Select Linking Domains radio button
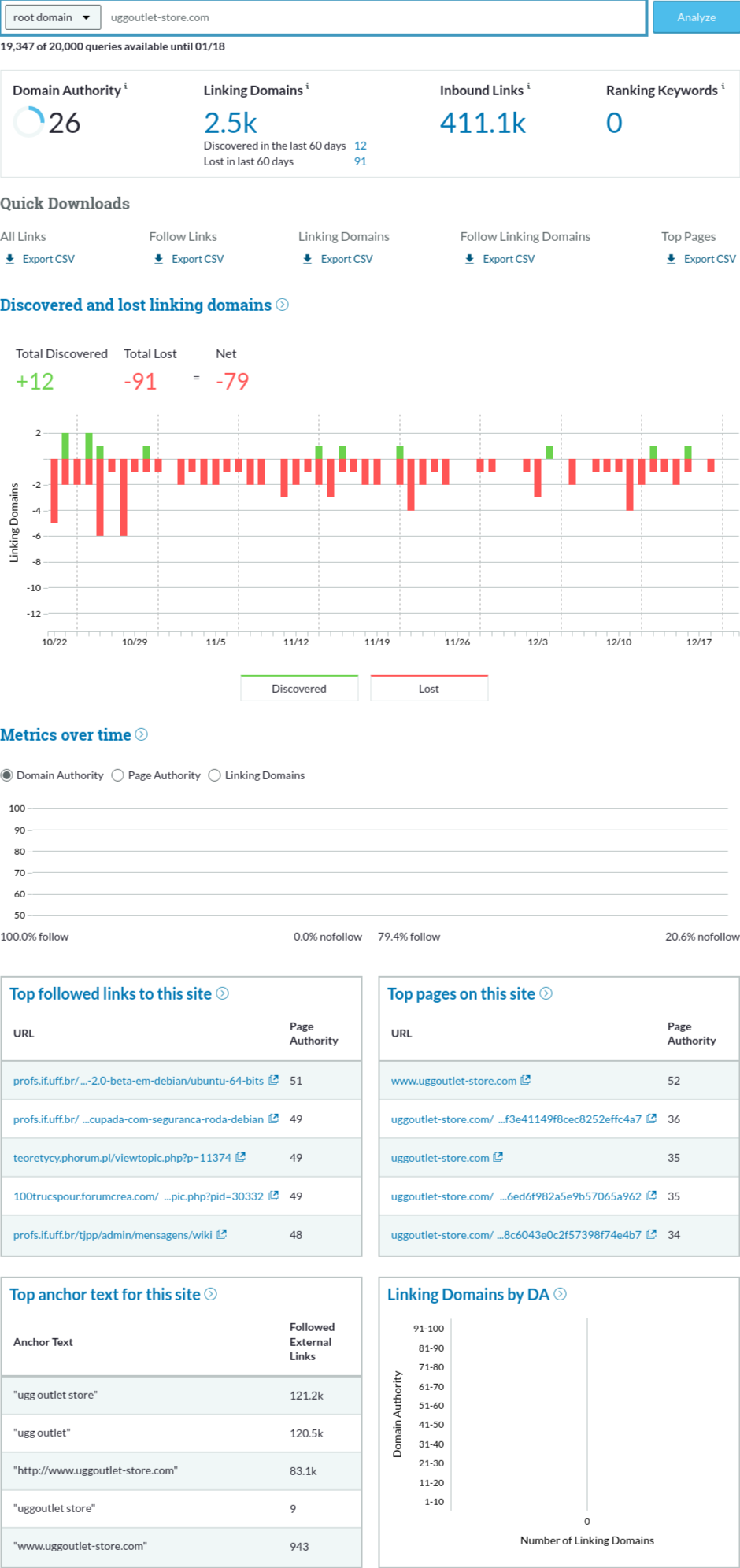Image resolution: width=740 pixels, height=1568 pixels. [215, 775]
